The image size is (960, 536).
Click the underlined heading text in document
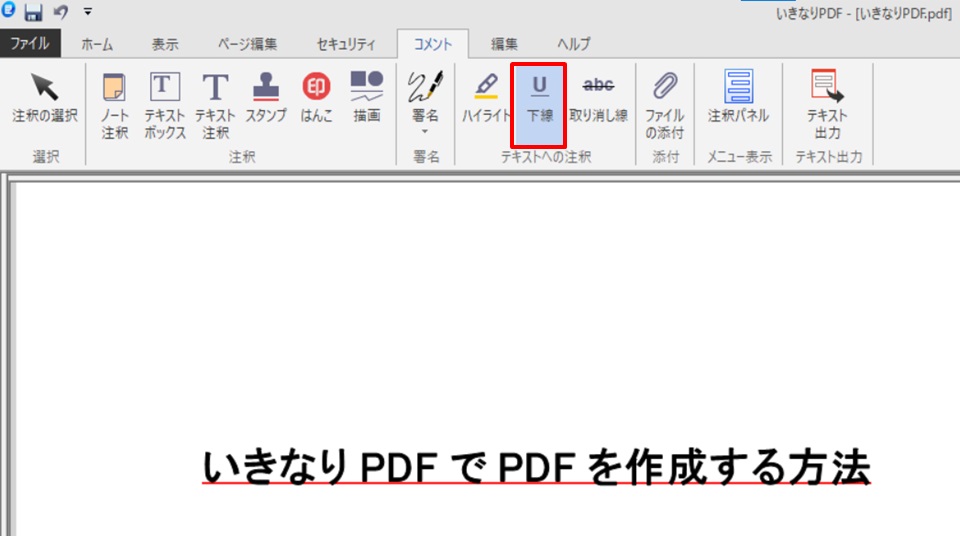click(536, 467)
